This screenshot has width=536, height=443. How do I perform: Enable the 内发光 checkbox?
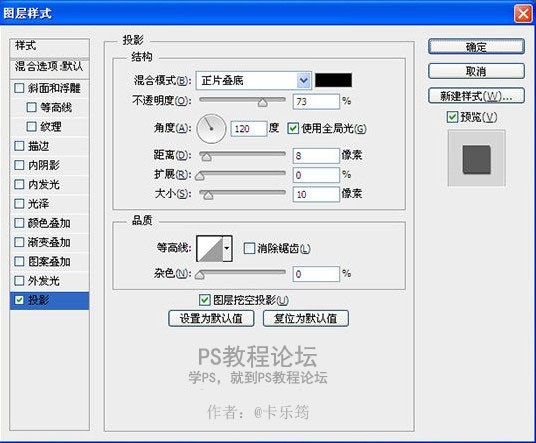point(19,185)
